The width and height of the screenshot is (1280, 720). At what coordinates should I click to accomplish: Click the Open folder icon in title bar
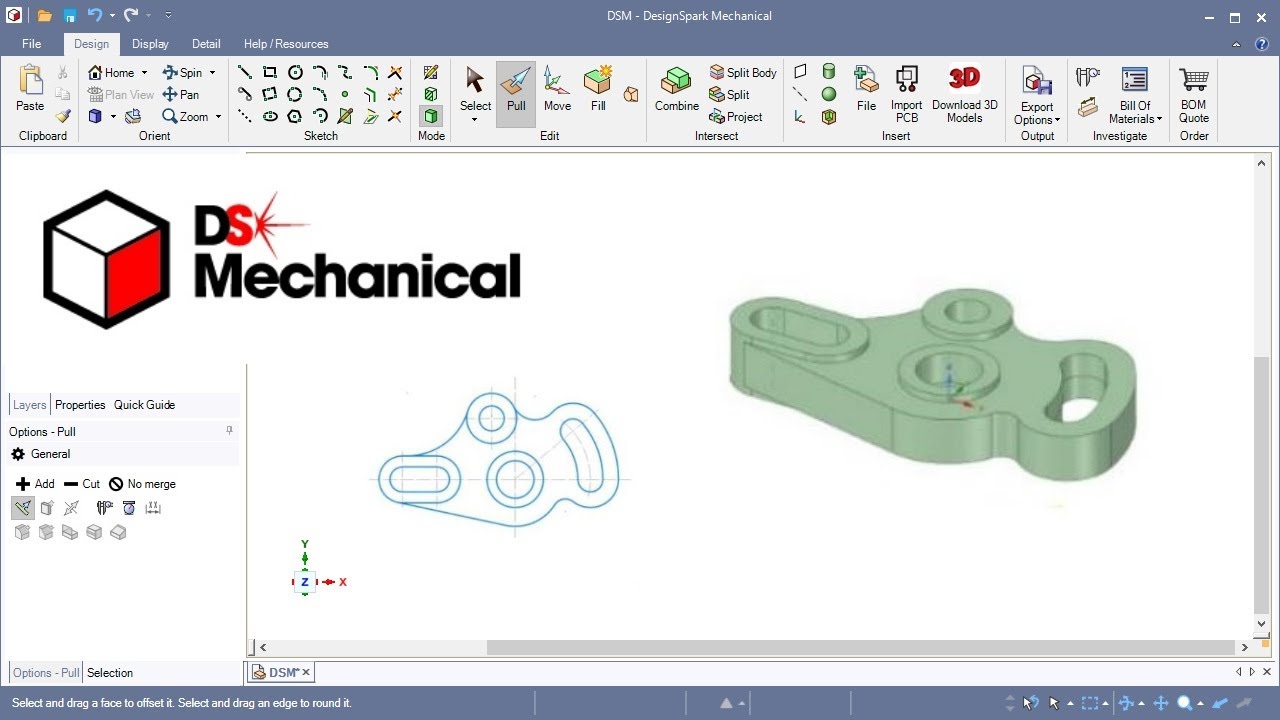click(45, 16)
